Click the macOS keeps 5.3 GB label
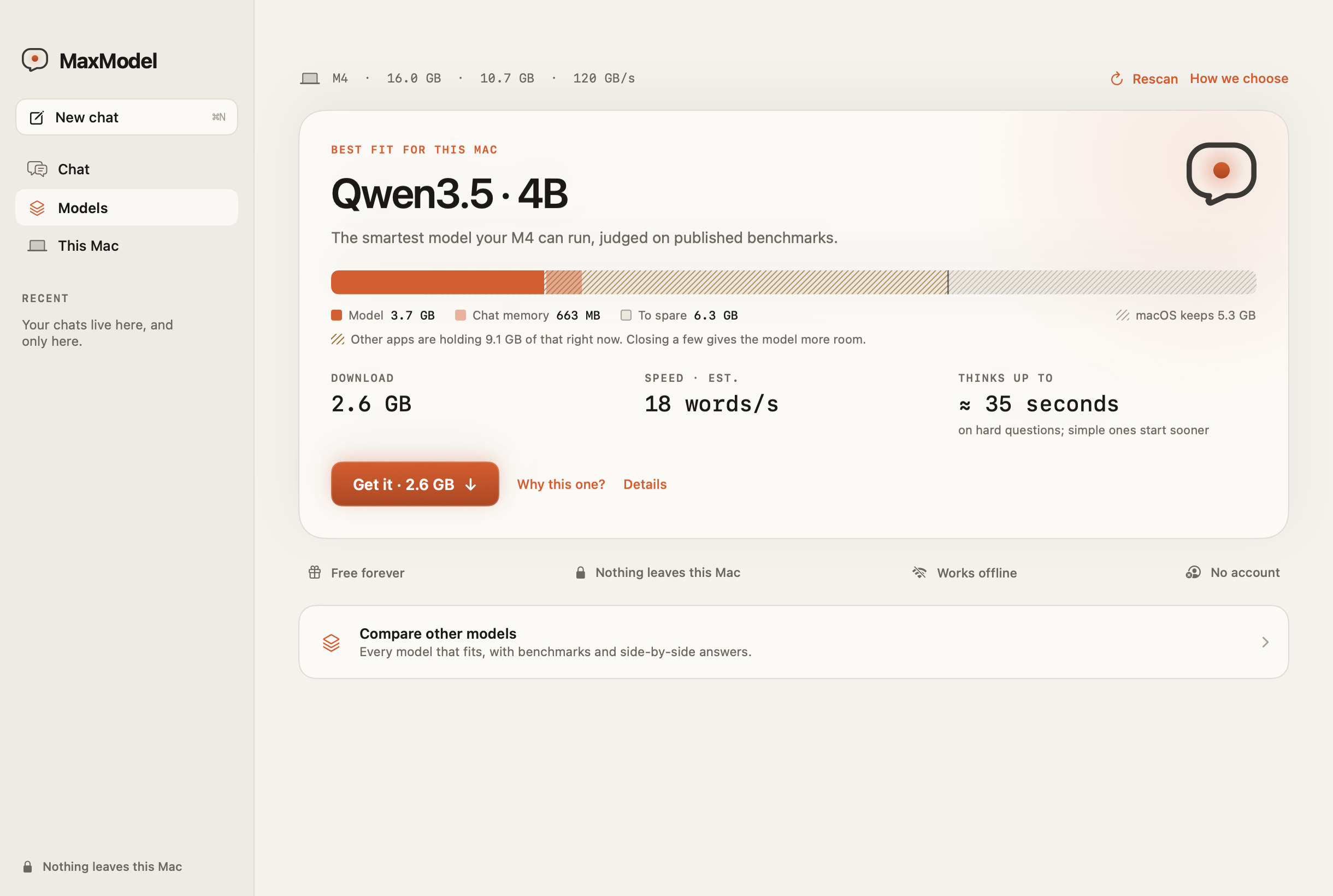1333x896 pixels. (1195, 315)
